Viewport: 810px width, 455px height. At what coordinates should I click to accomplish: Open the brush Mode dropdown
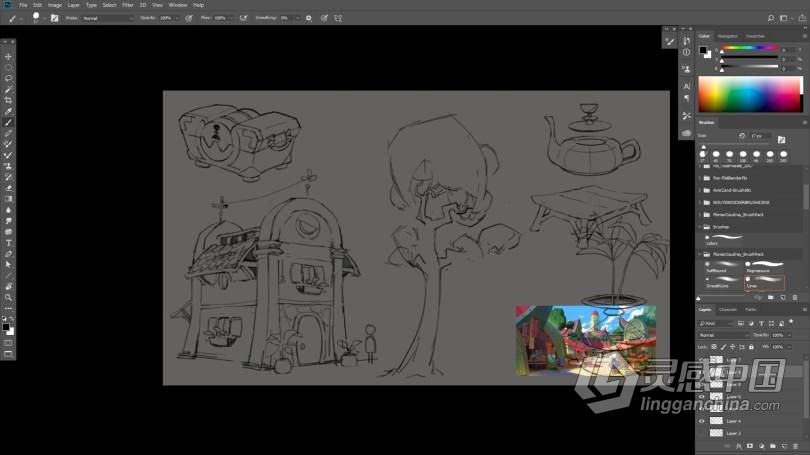pyautogui.click(x=108, y=18)
